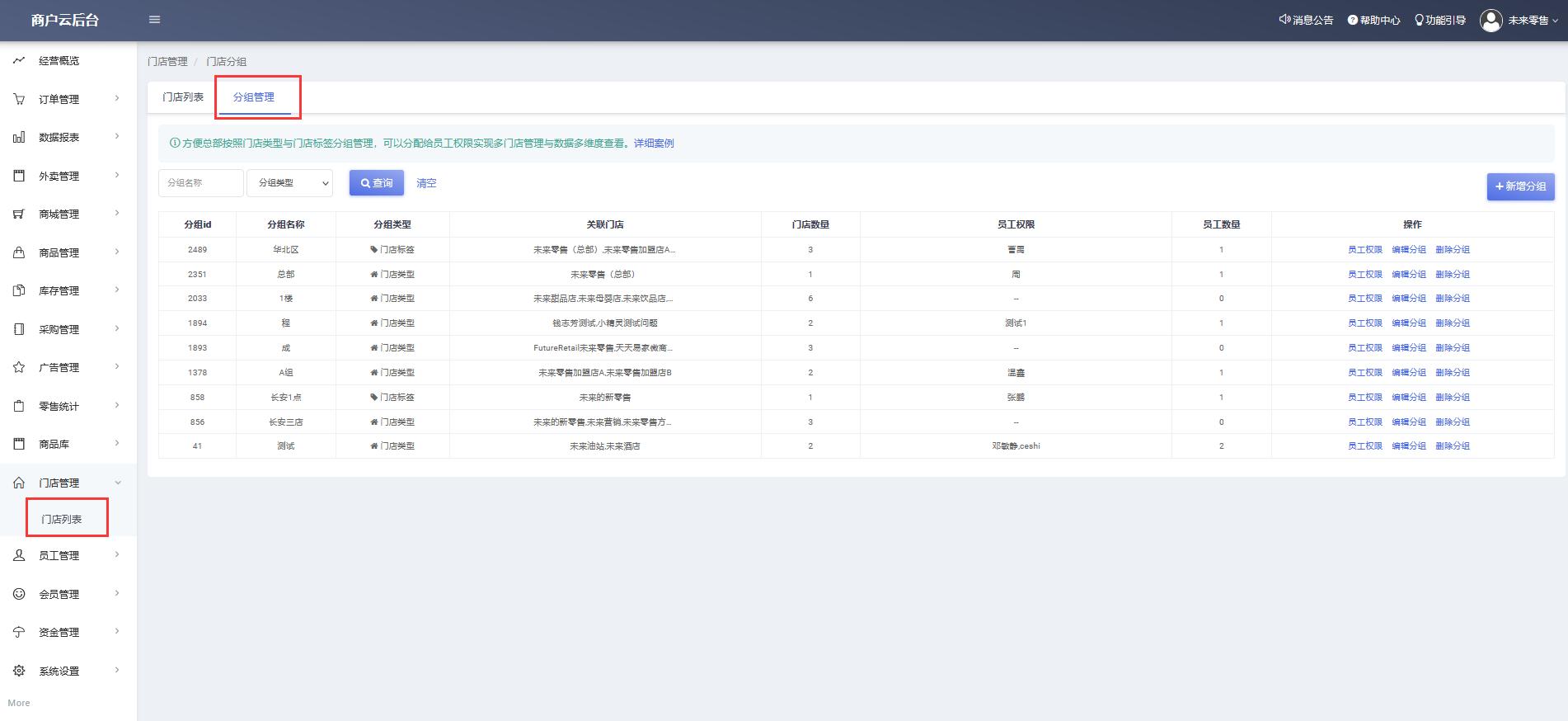Screen dimensions: 1568x721
Task: Click 编辑分组 for group 1378
Action: click(x=1409, y=372)
